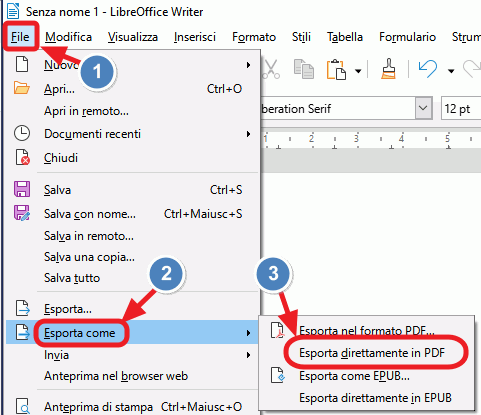Click inside the blank document page
Viewport: 481px width, 415px height.
(371, 243)
